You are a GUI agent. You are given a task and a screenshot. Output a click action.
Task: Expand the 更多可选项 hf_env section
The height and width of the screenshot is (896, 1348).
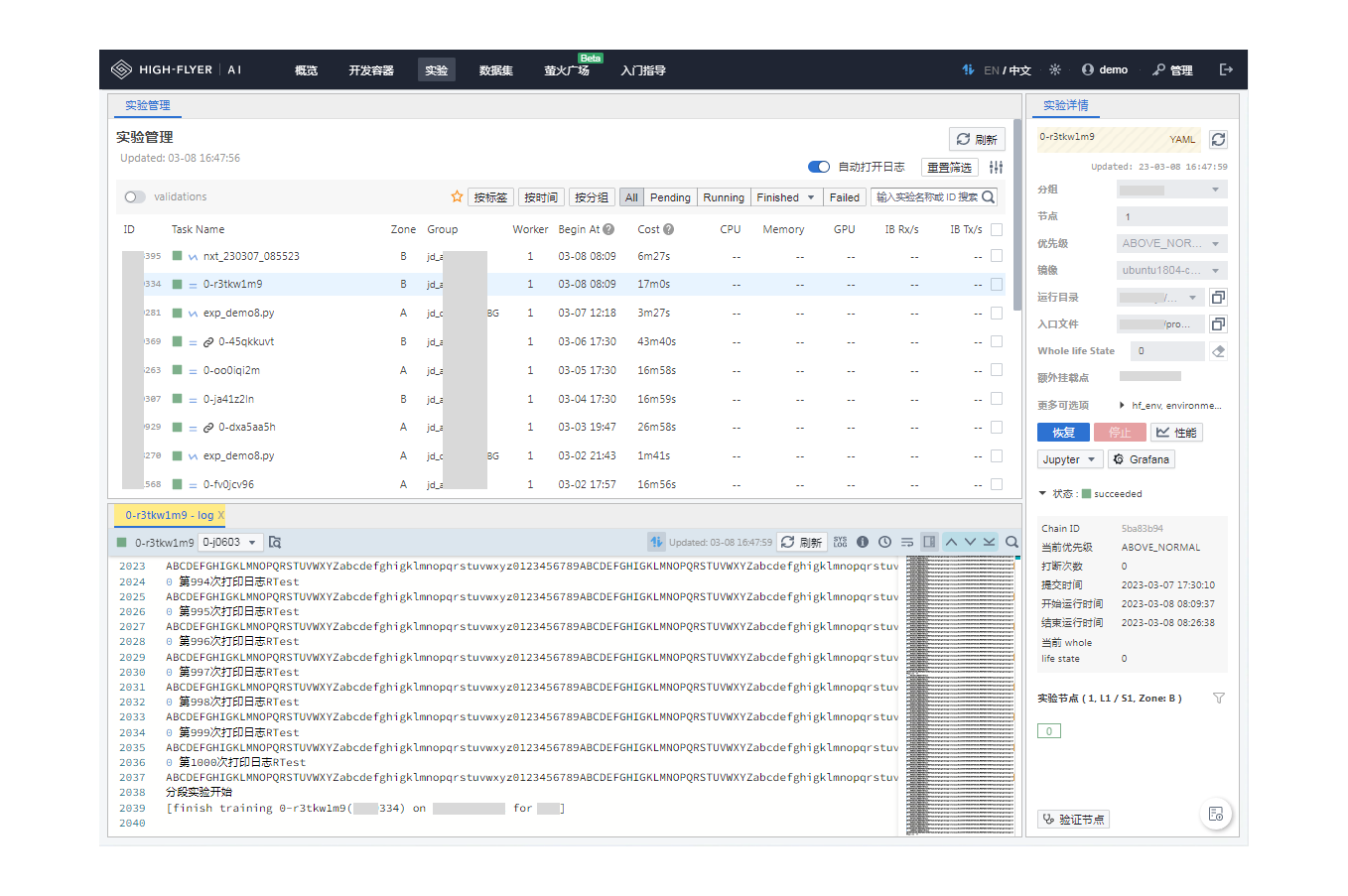pos(1122,405)
